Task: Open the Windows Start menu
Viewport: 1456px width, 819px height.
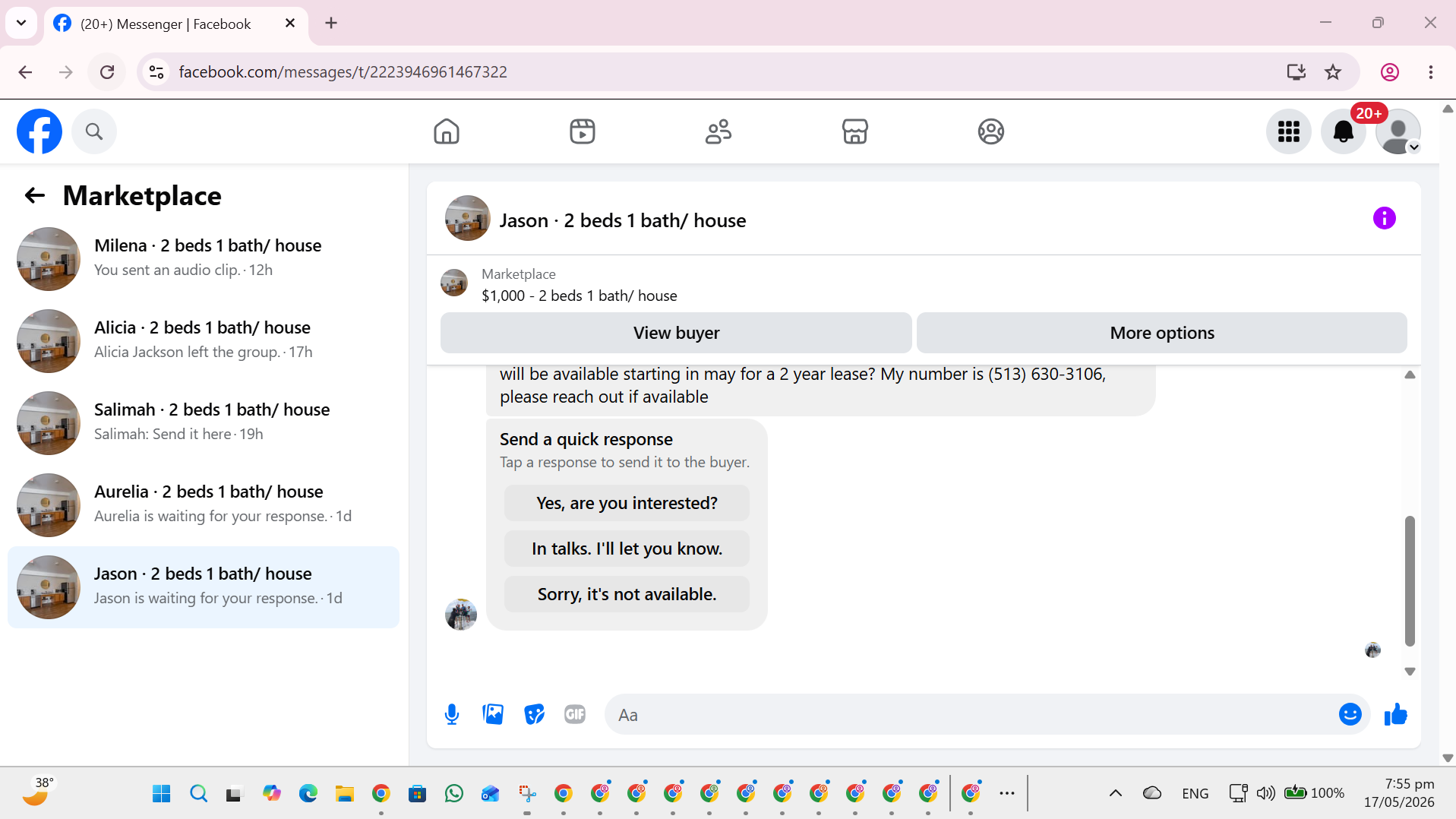Action: click(162, 794)
